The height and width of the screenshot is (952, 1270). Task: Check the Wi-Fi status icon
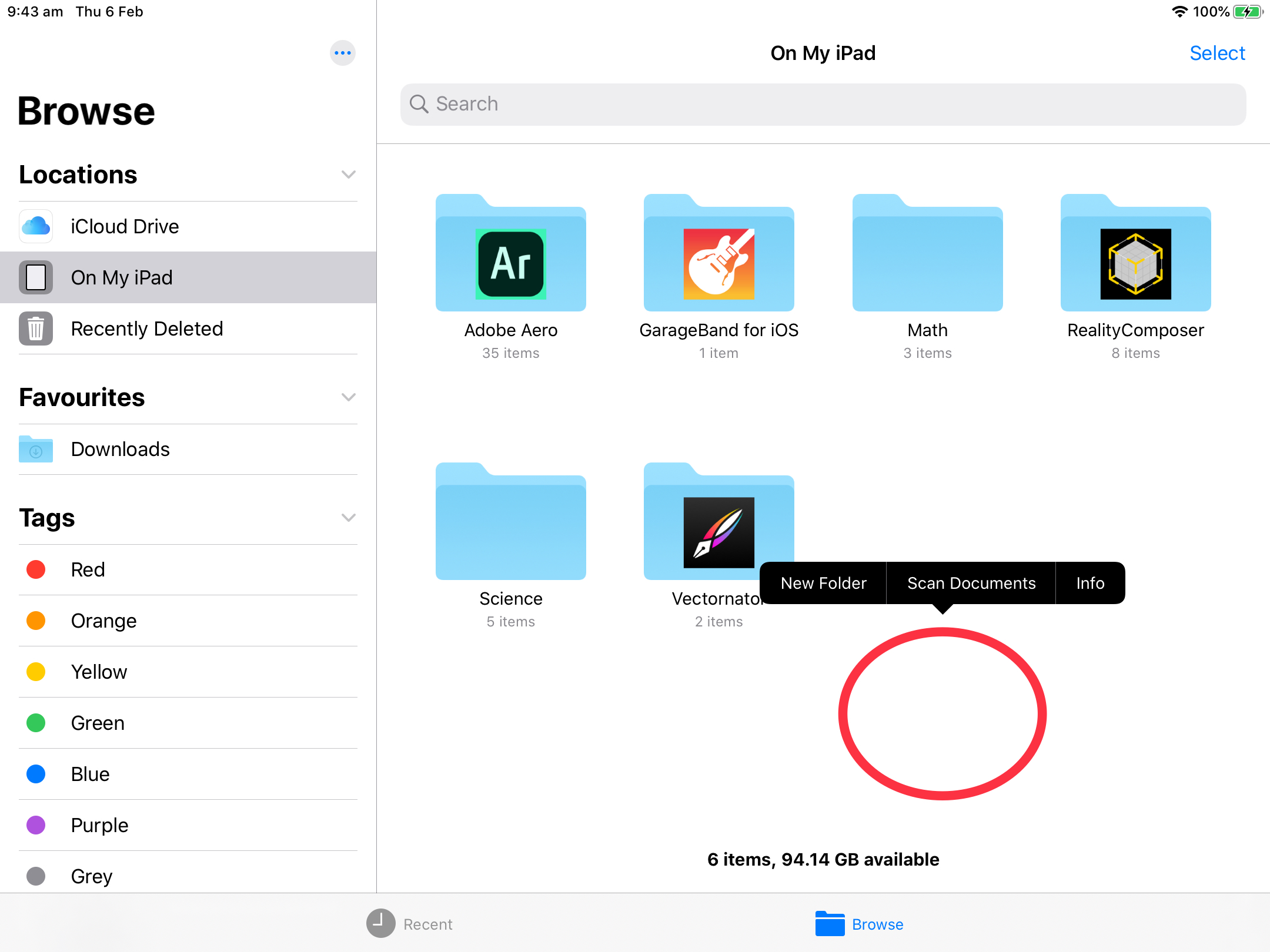point(1179,12)
